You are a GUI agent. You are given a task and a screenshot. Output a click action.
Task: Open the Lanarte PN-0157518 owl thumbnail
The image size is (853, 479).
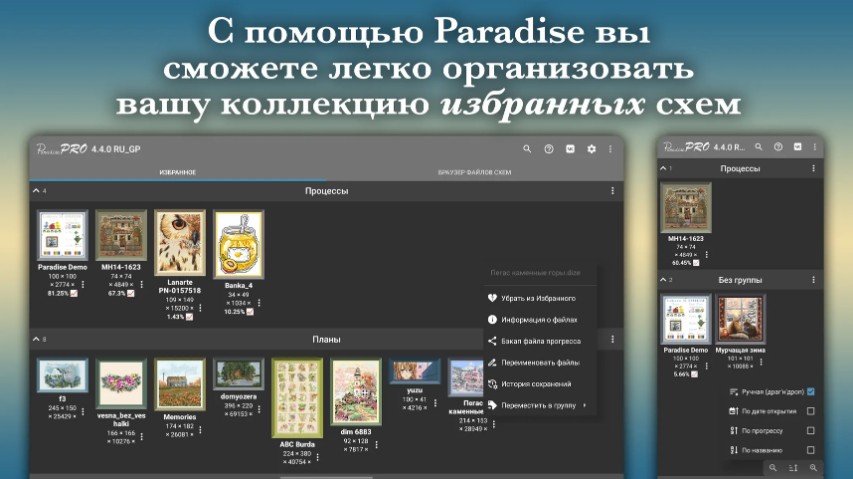pos(180,242)
